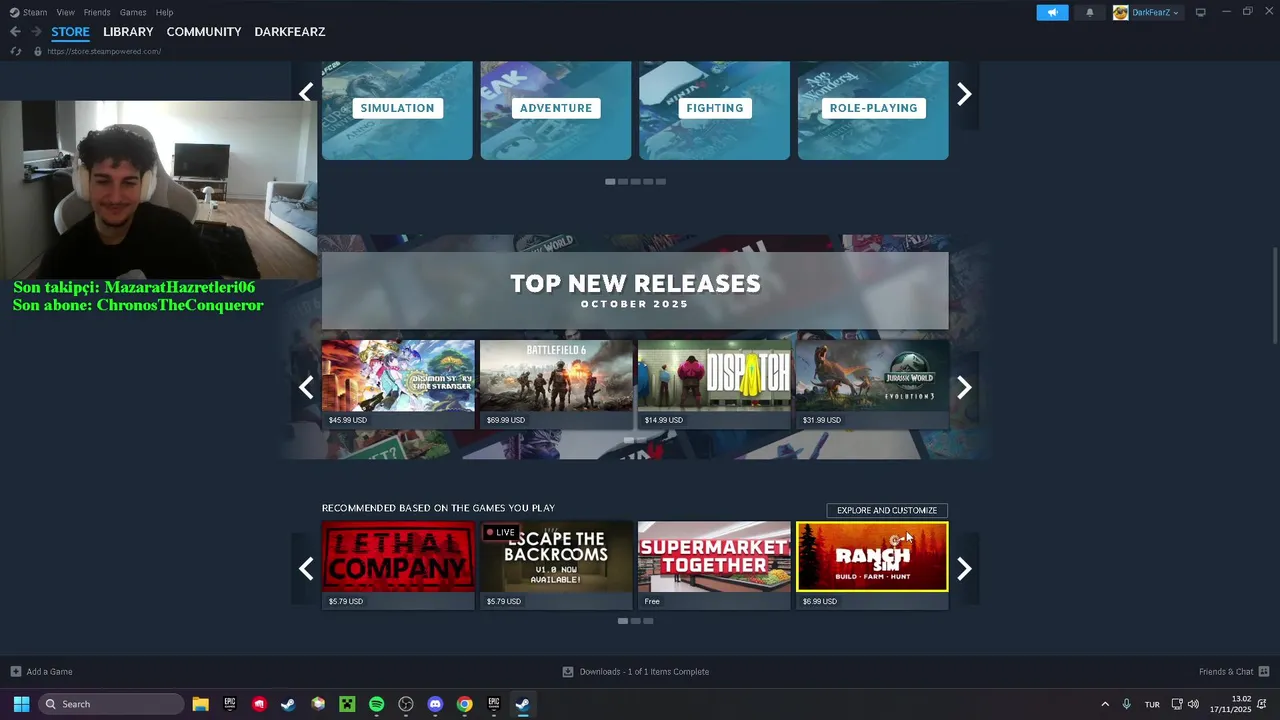Open the View menu

65,12
